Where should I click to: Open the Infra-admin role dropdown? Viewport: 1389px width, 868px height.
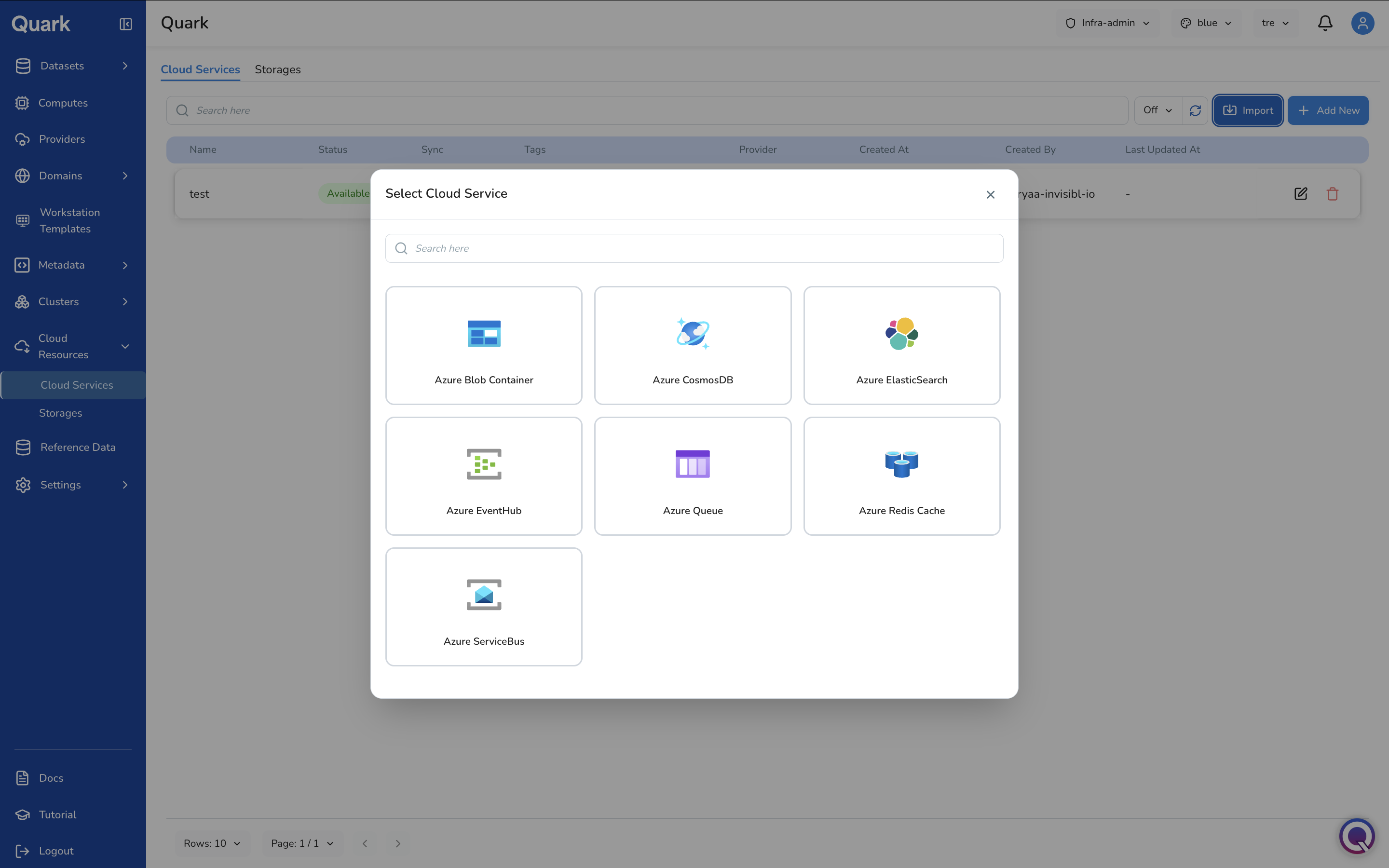pos(1108,23)
